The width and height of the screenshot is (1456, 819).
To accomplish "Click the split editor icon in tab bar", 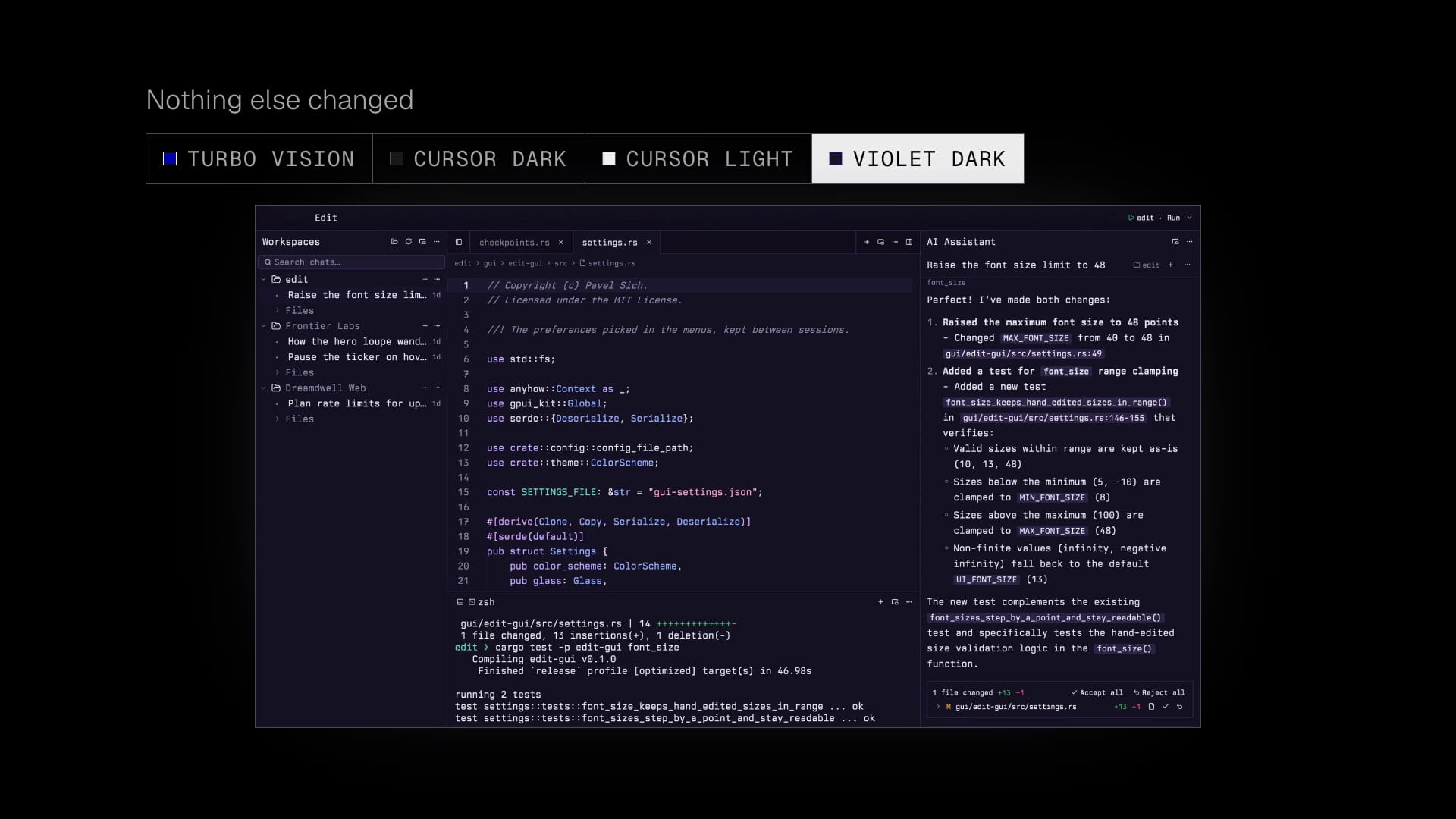I will [909, 243].
